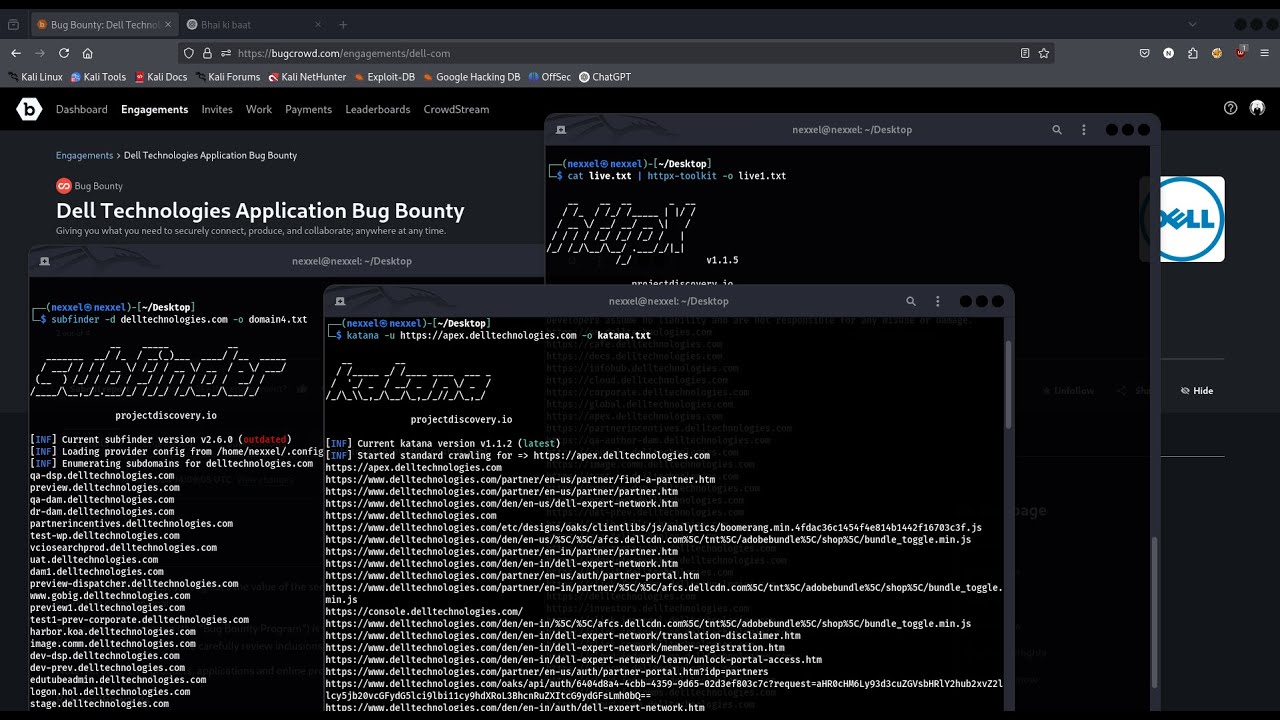
Task: Open the Kali NetHunter bookmark
Action: pyautogui.click(x=307, y=77)
